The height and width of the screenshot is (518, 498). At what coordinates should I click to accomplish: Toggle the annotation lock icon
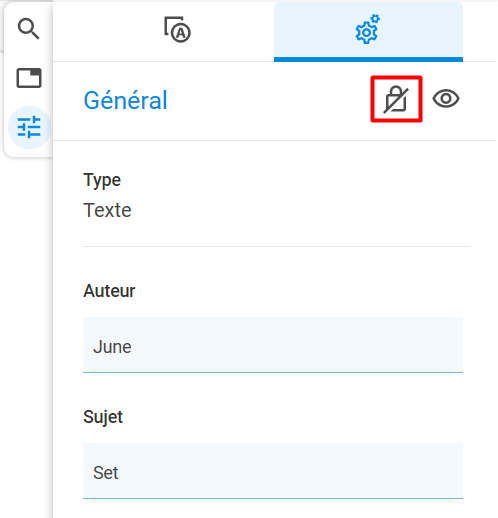[x=396, y=99]
